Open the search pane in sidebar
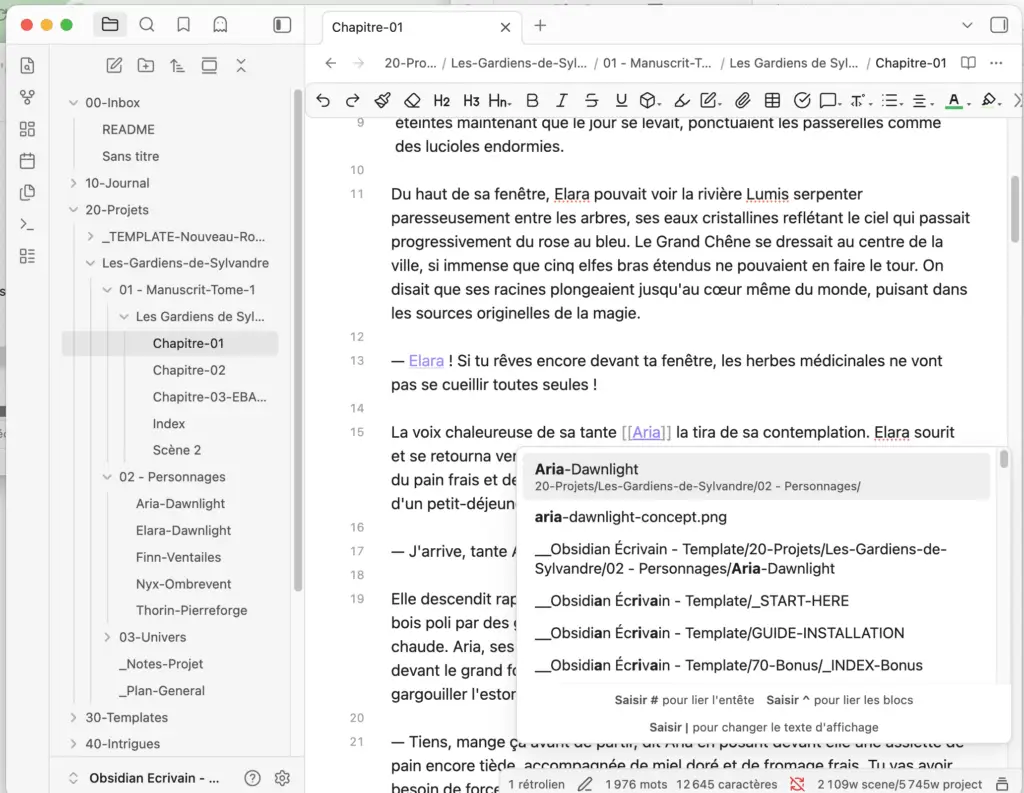This screenshot has height=793, width=1024. click(147, 25)
